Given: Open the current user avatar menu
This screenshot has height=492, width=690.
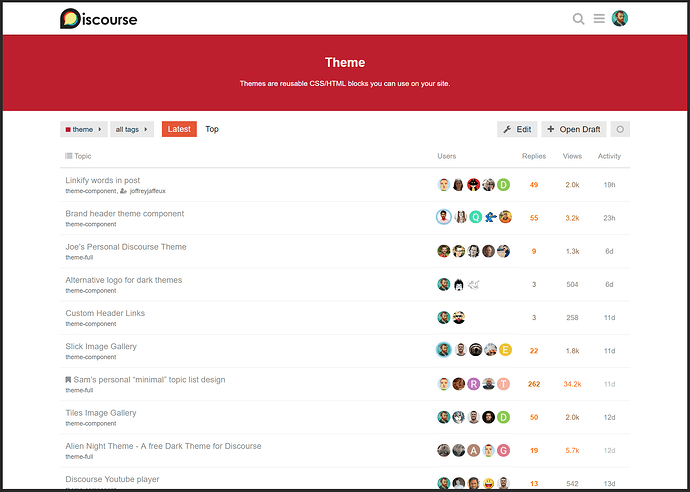Looking at the screenshot, I should (620, 18).
